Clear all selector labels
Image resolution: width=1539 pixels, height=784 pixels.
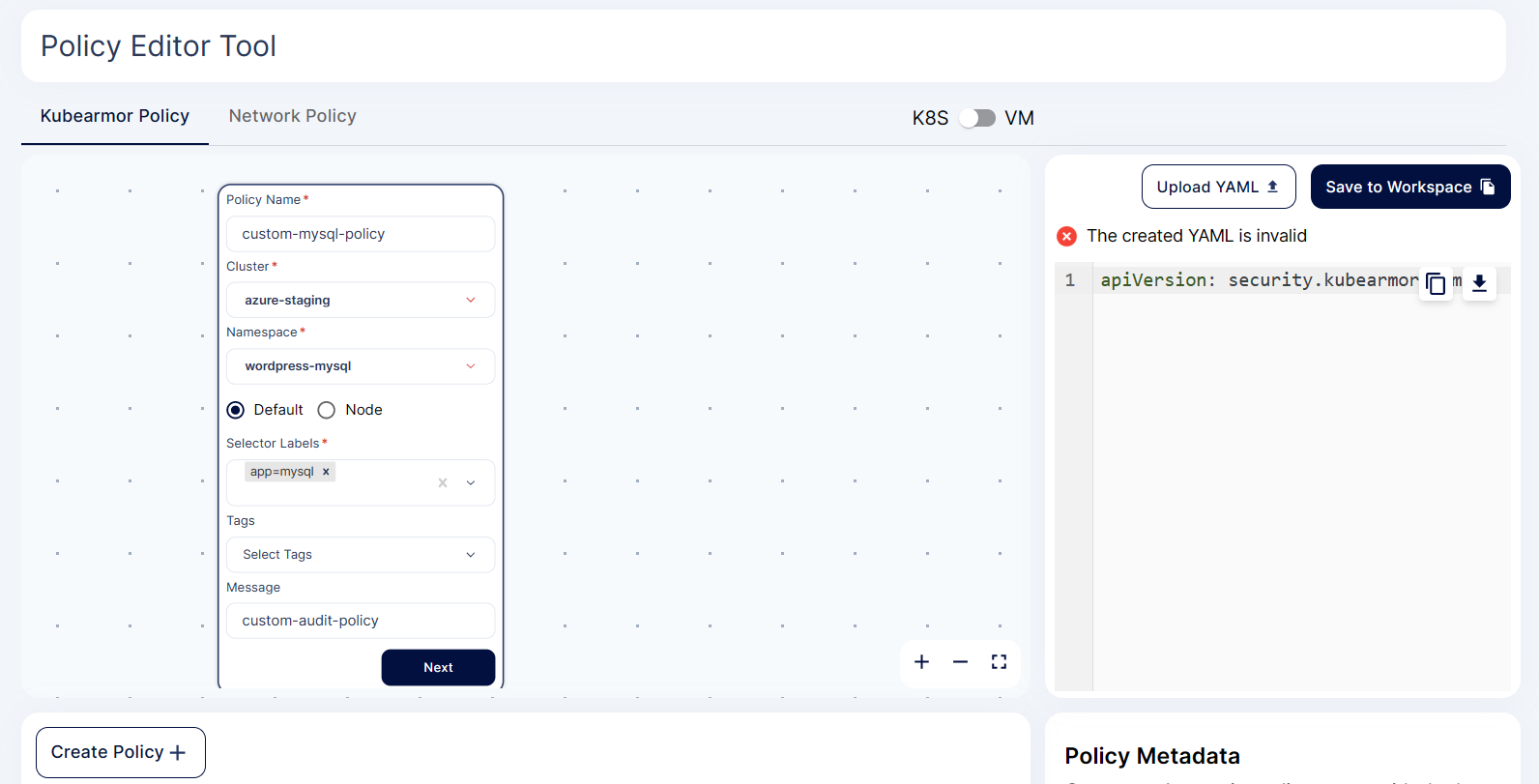(443, 482)
